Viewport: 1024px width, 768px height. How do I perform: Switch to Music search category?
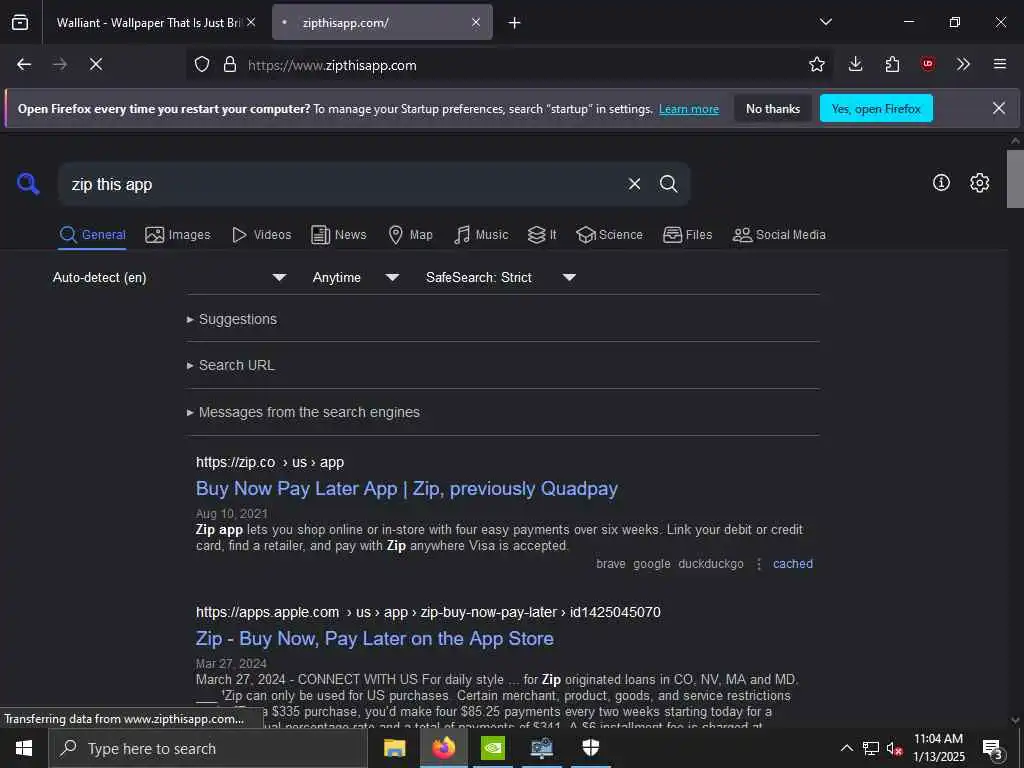pyautogui.click(x=481, y=234)
